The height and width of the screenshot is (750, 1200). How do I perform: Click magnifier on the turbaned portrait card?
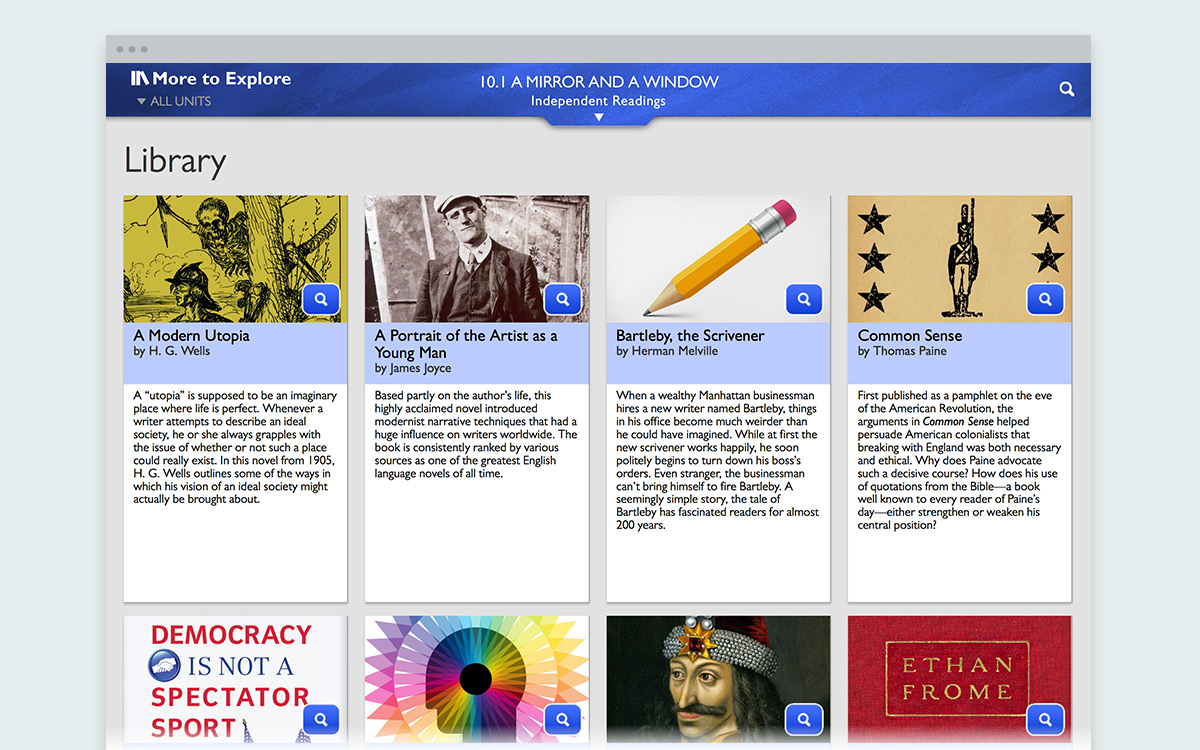[804, 719]
